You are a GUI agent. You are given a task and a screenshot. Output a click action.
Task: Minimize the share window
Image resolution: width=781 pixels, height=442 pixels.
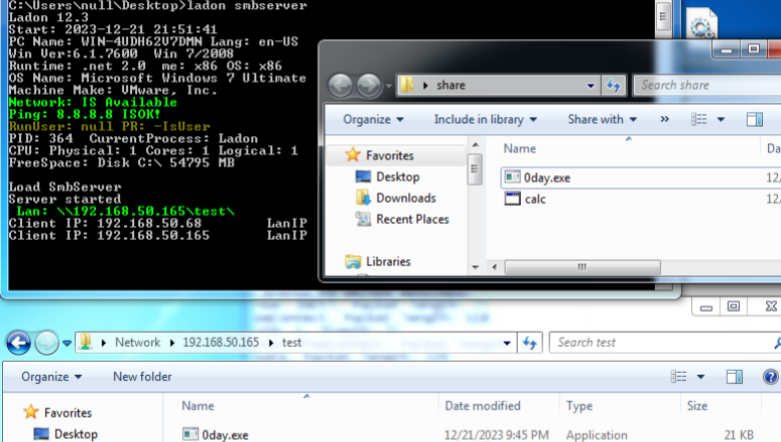point(727,50)
